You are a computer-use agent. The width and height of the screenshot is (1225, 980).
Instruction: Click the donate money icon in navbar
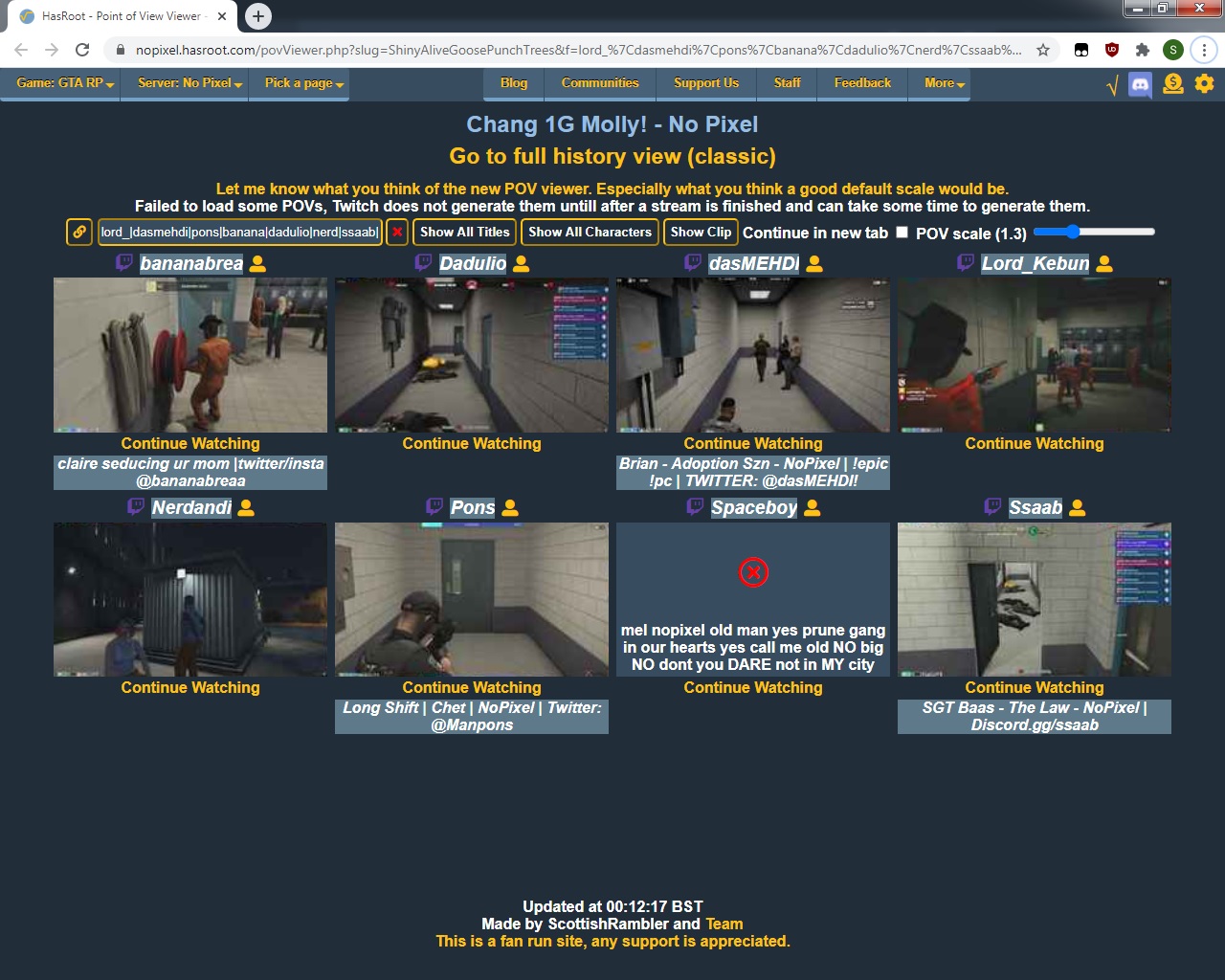coord(1173,84)
